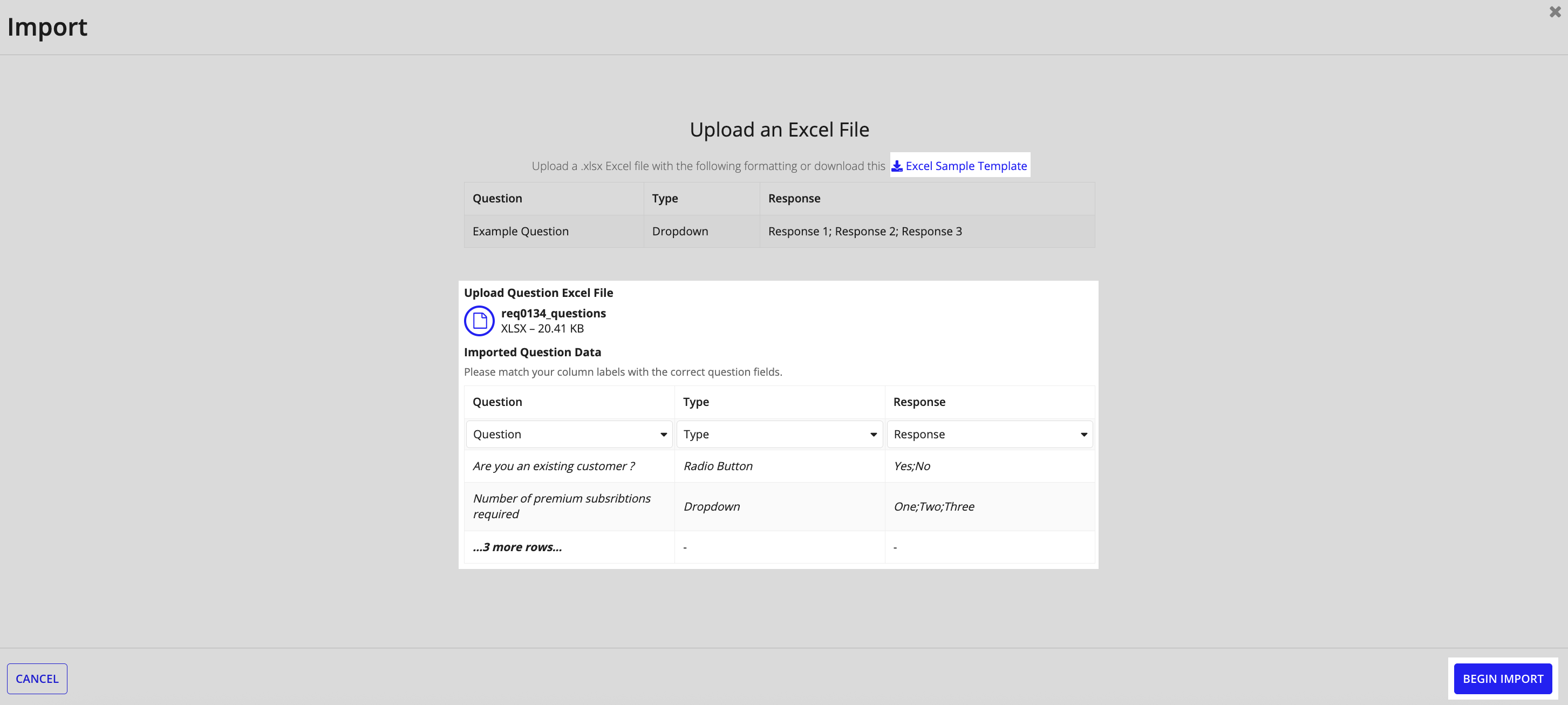Close the Import dialog with the X icon
Image resolution: width=1568 pixels, height=705 pixels.
[x=1555, y=11]
